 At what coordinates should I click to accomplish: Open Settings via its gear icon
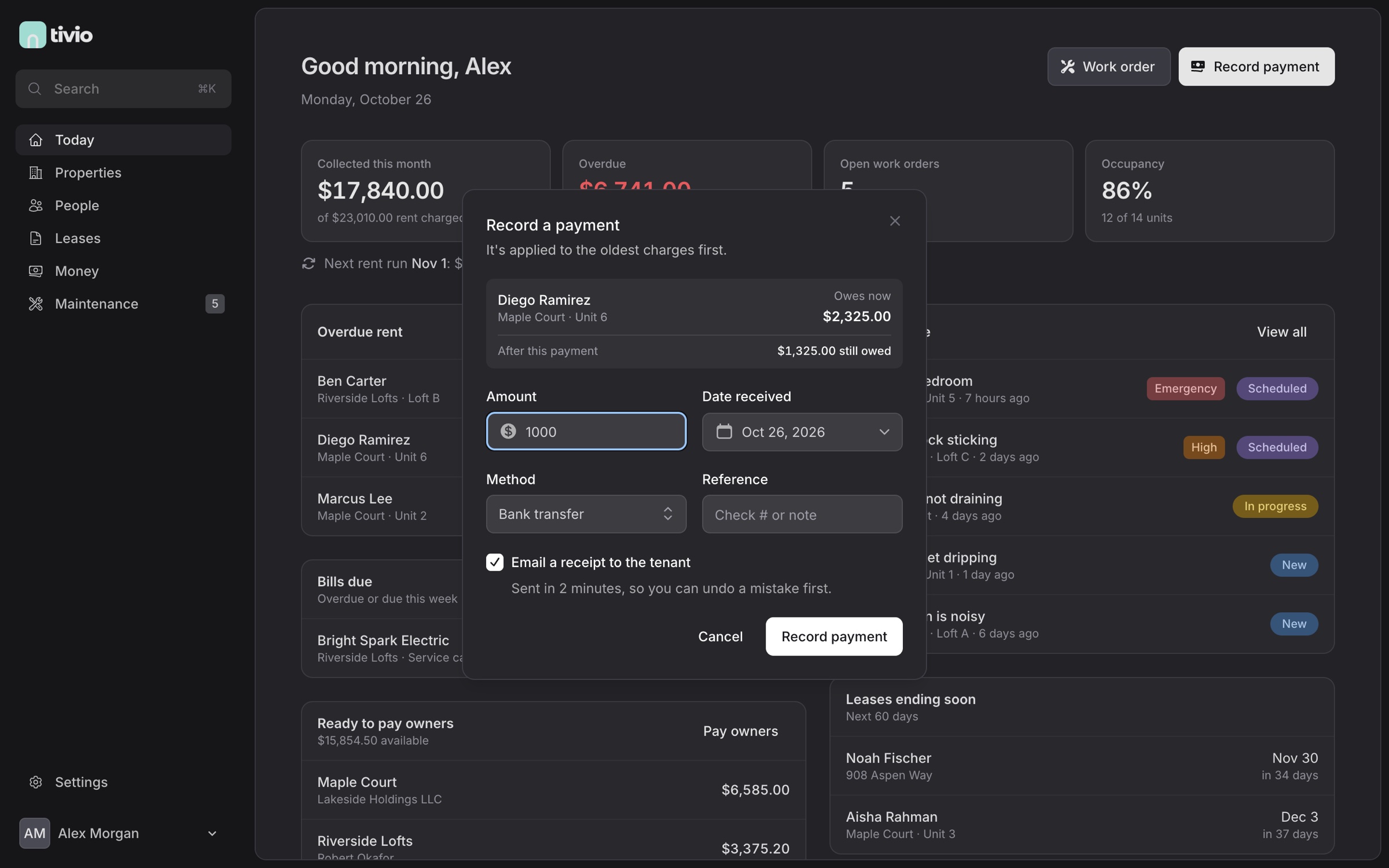[x=36, y=782]
